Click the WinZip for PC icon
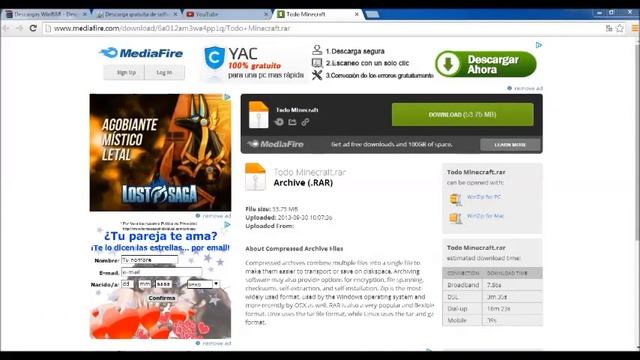The height and width of the screenshot is (360, 640). pyautogui.click(x=456, y=199)
